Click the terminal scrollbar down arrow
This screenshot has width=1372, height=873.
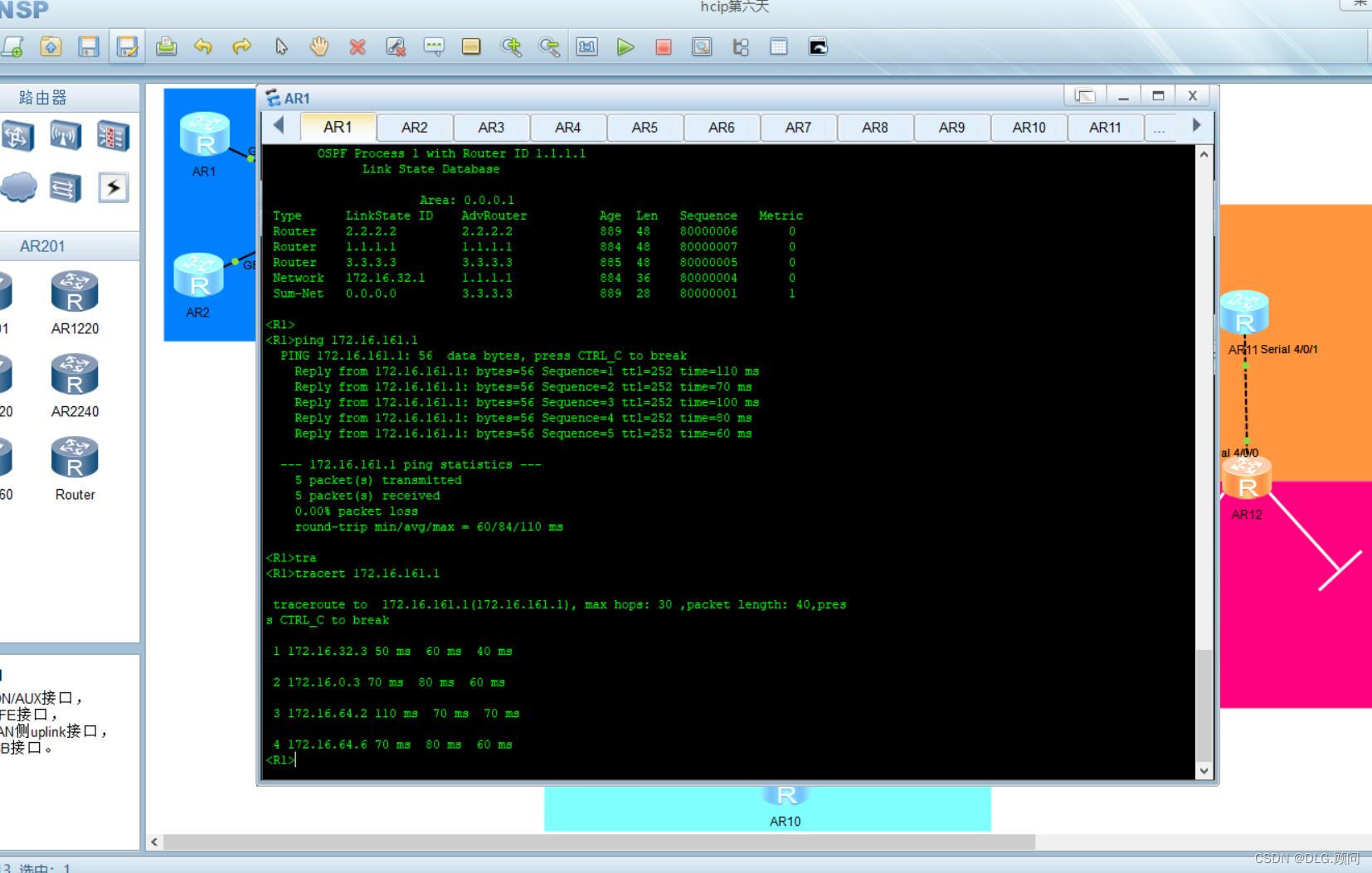coord(1204,771)
